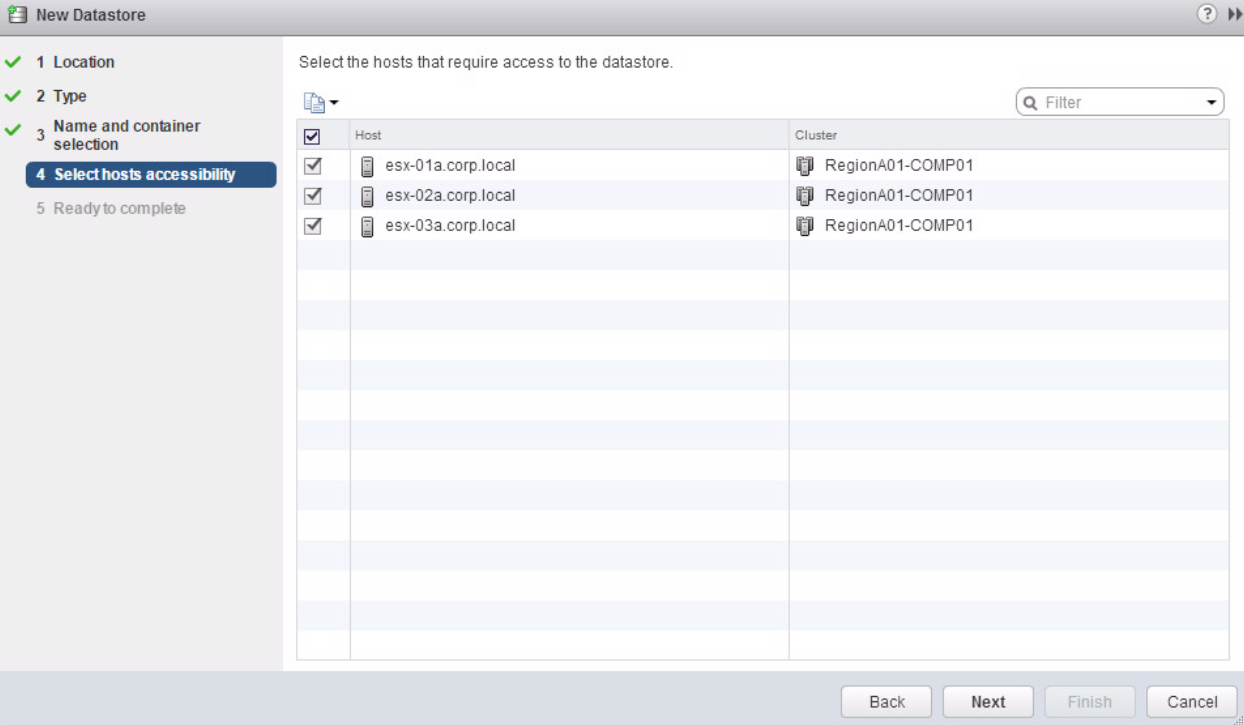Click the New Datastore title icon
The height and width of the screenshot is (725, 1244).
tap(16, 15)
